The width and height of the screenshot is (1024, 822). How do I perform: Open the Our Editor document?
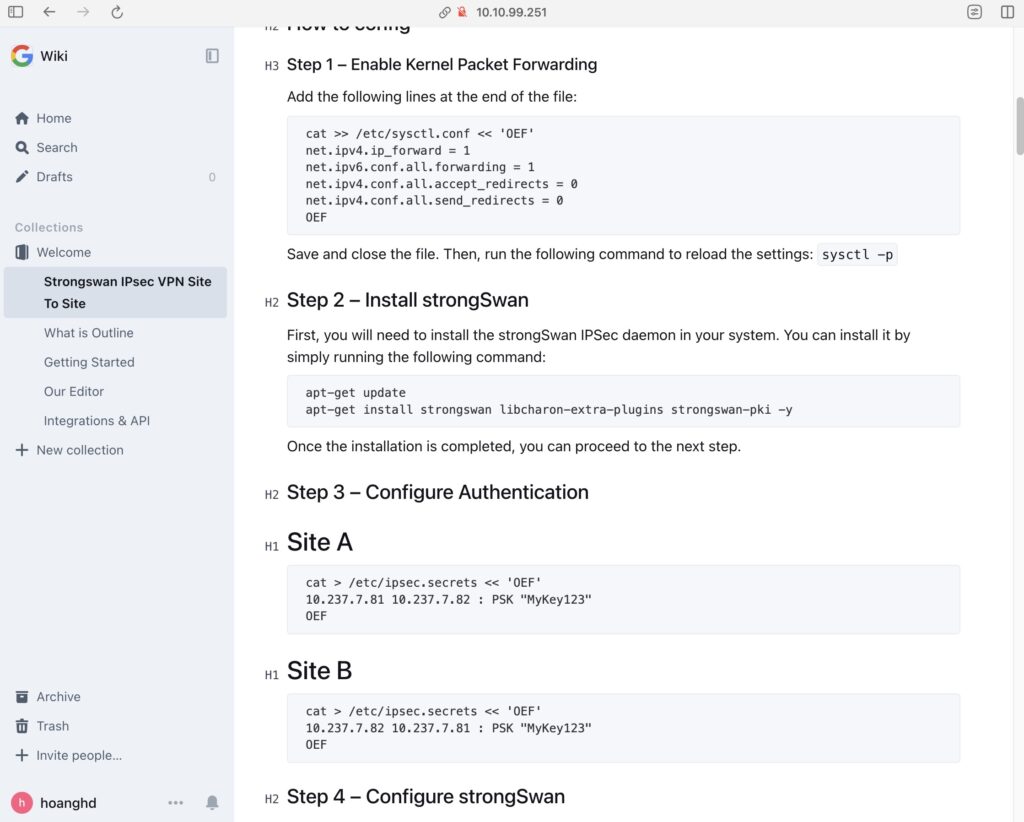coord(74,392)
